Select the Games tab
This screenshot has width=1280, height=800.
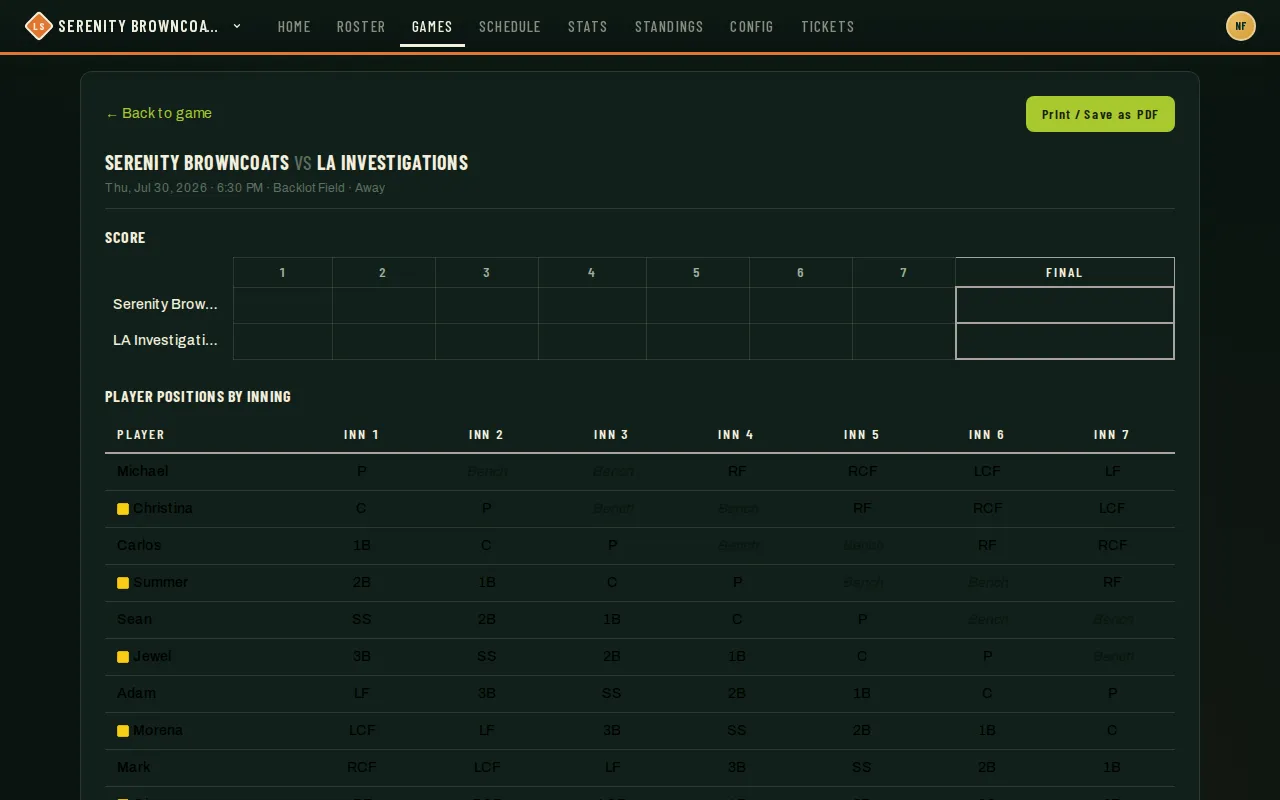[432, 27]
